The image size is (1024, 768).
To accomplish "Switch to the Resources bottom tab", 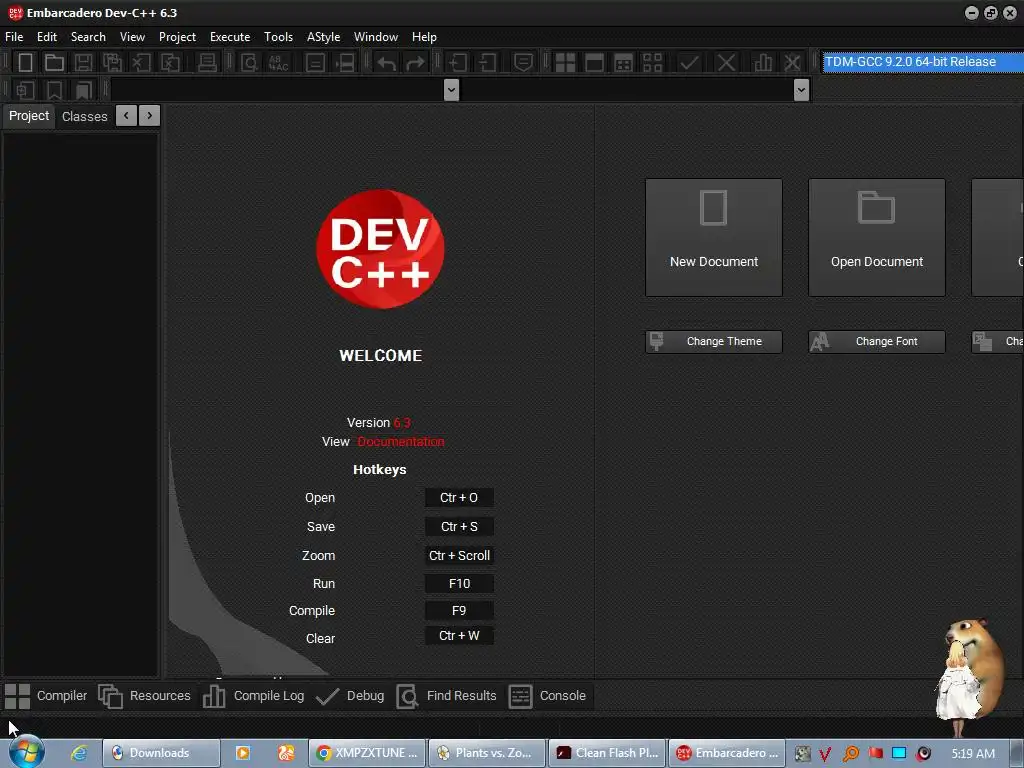I will click(144, 696).
